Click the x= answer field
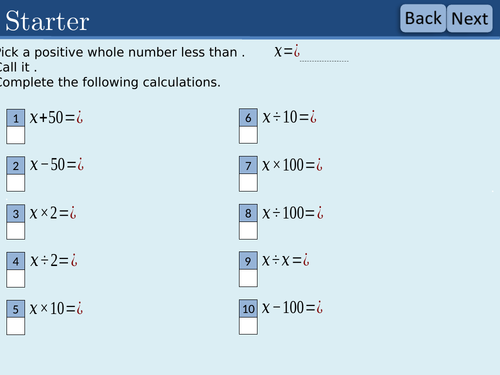This screenshot has width=500, height=375. pos(324,53)
